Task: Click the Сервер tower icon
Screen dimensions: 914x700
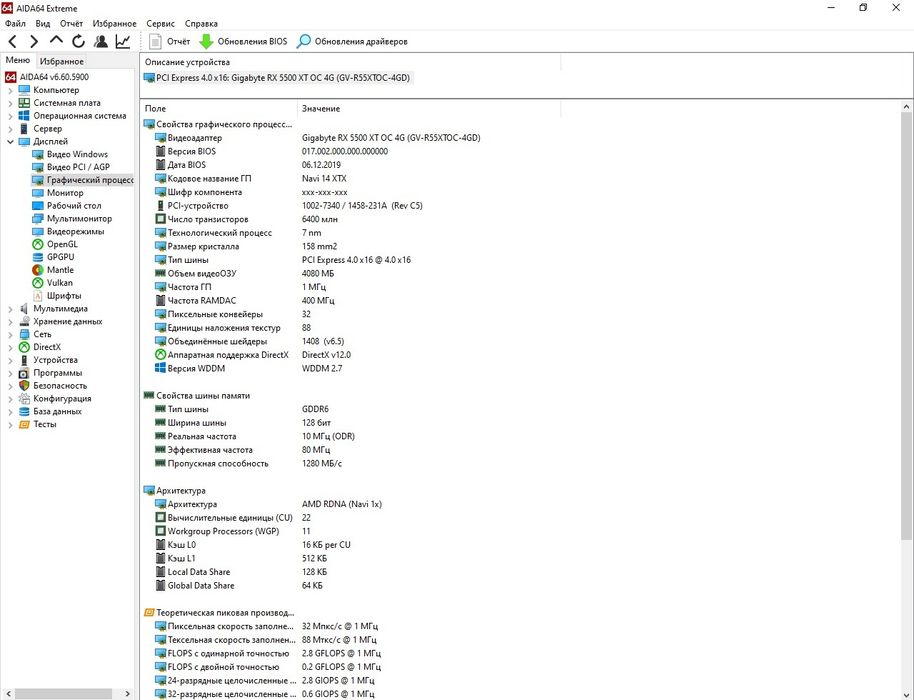Action: [x=24, y=129]
